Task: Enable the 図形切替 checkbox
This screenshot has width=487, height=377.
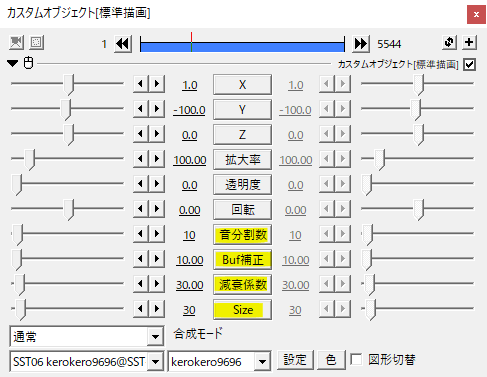Action: coord(356,360)
